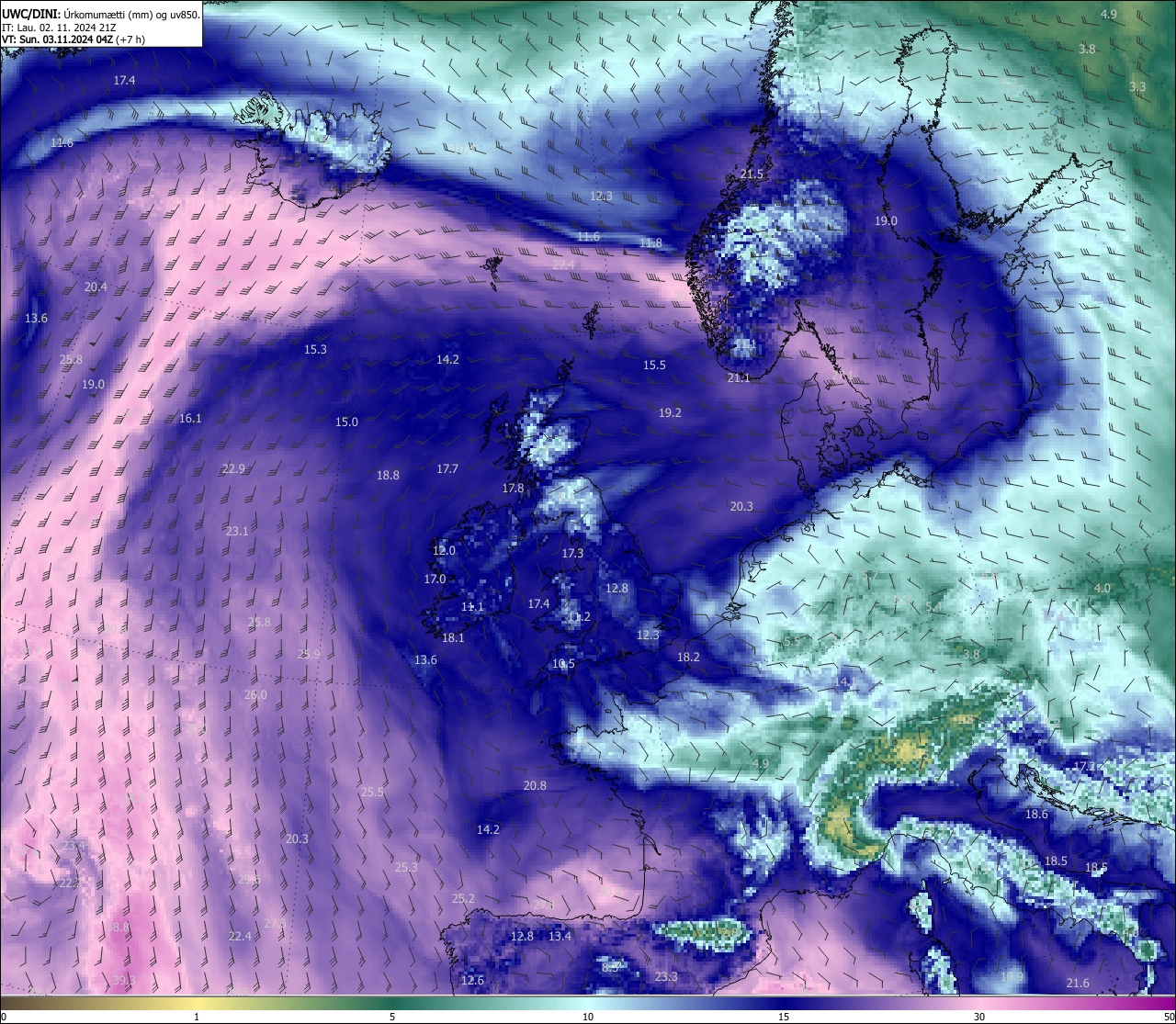Click the map value 3.3

point(1137,86)
